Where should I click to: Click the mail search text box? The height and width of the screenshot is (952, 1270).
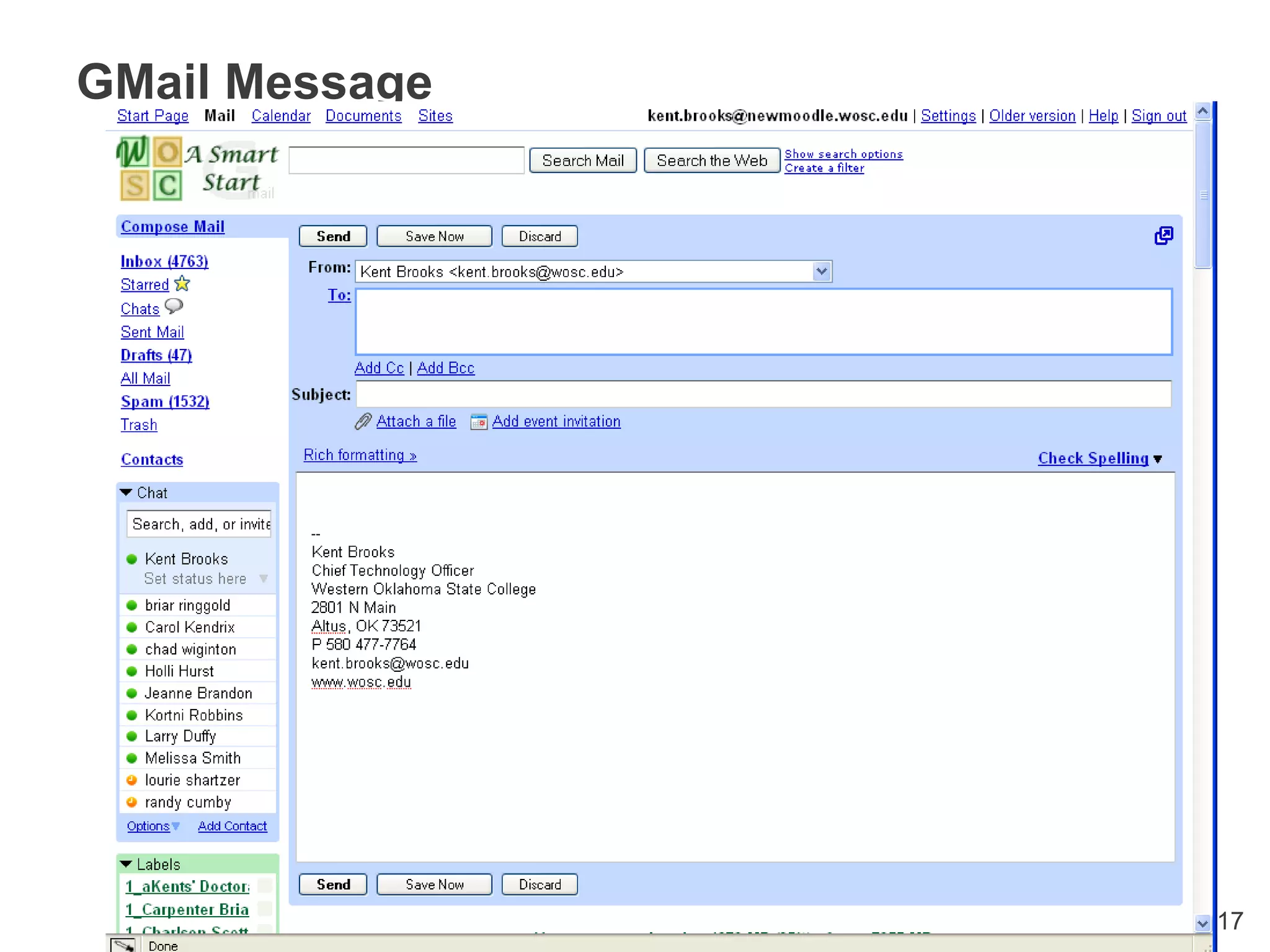click(x=407, y=161)
